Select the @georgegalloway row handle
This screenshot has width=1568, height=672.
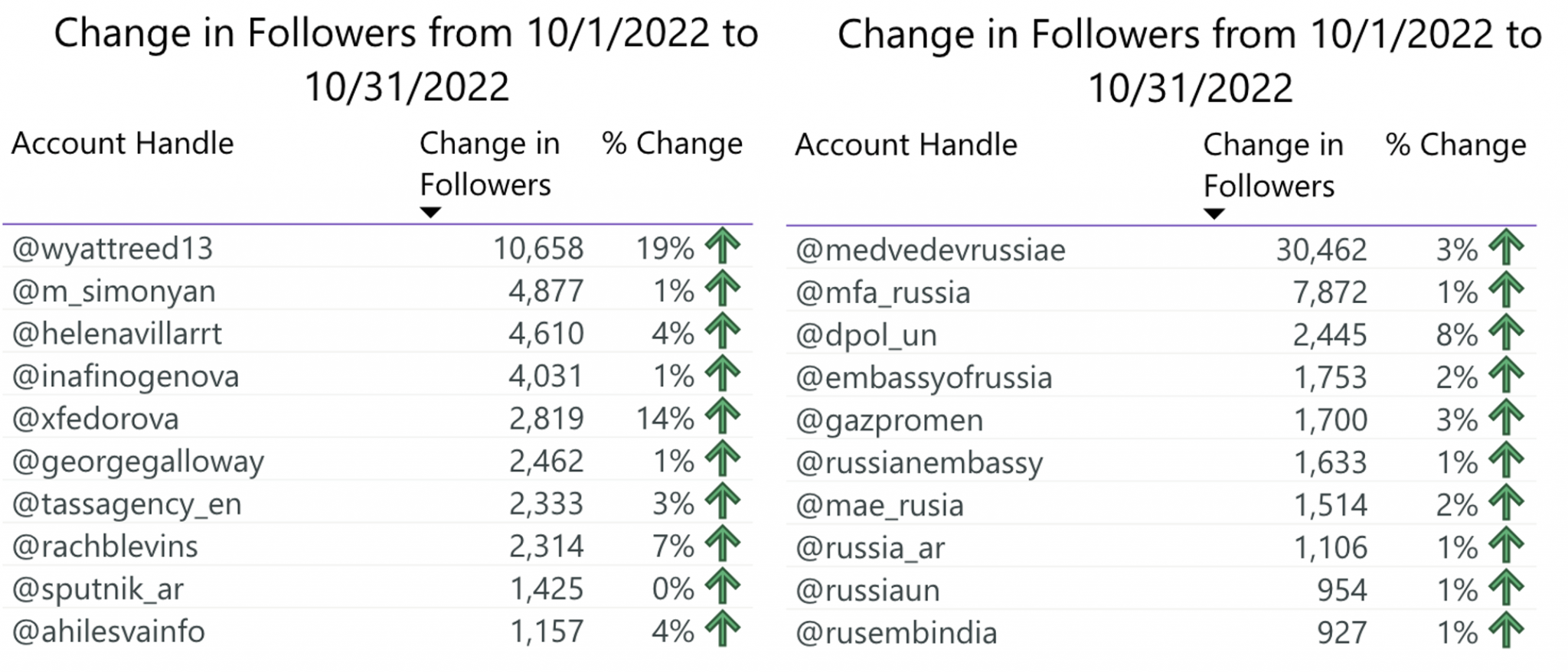(x=138, y=462)
